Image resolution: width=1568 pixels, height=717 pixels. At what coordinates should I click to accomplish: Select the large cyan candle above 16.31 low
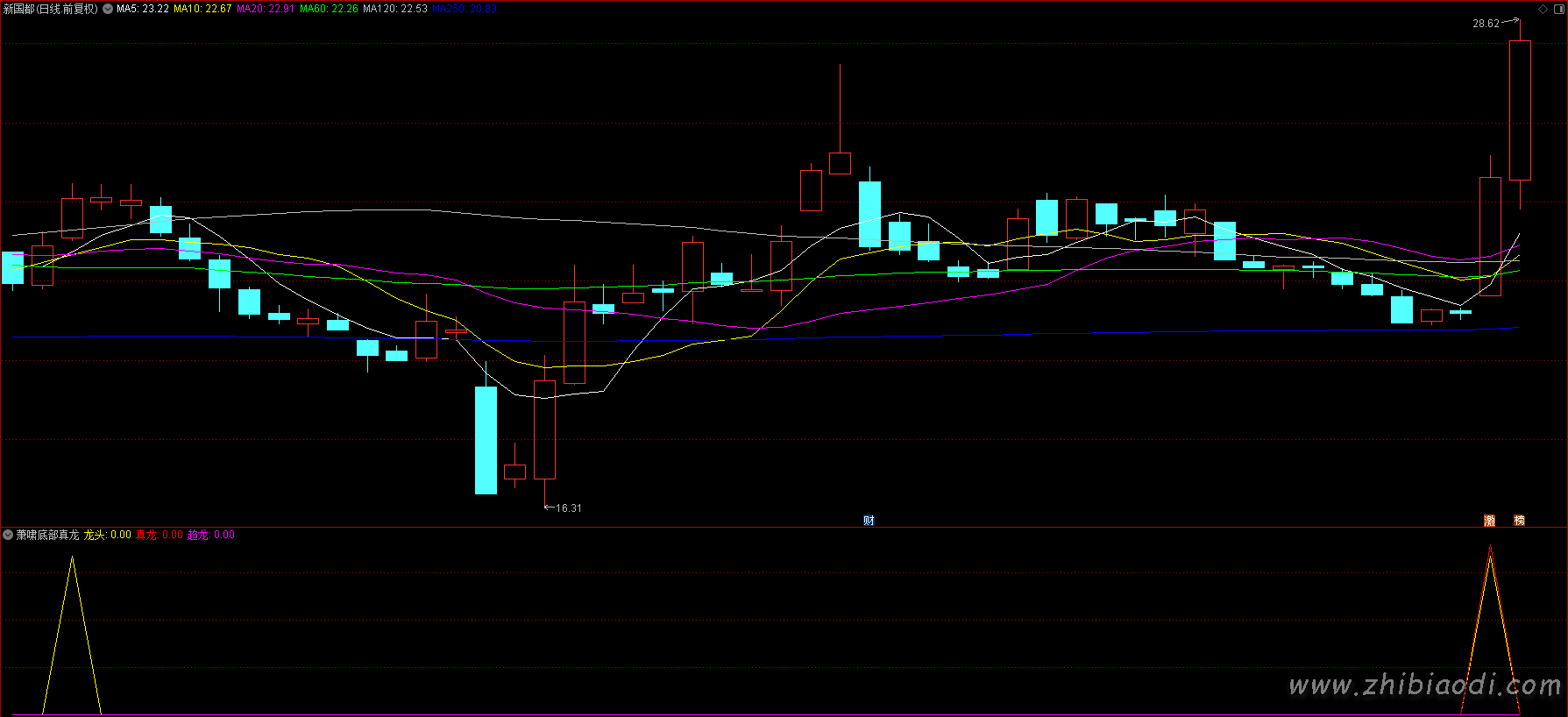click(486, 440)
